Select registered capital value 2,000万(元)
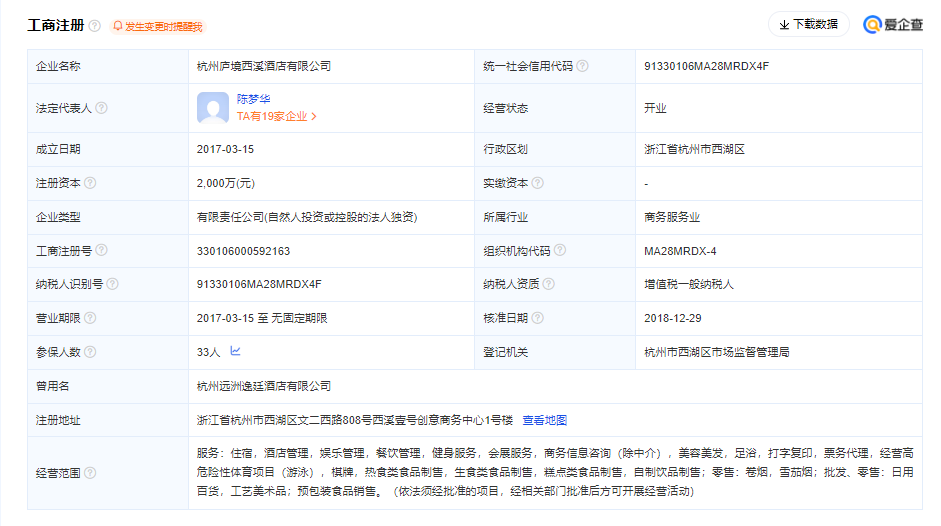941x526 pixels. click(226, 183)
